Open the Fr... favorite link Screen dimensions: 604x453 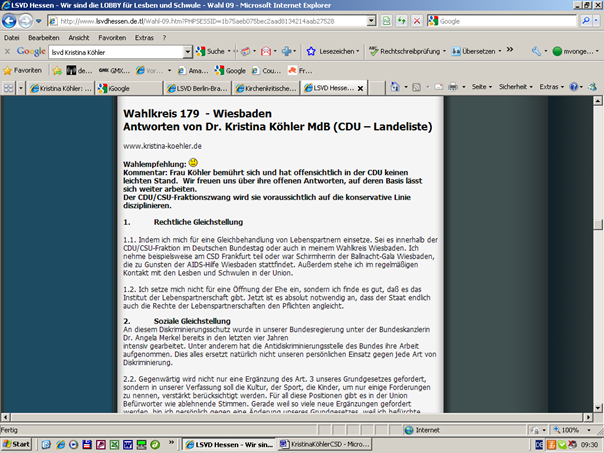click(300, 70)
